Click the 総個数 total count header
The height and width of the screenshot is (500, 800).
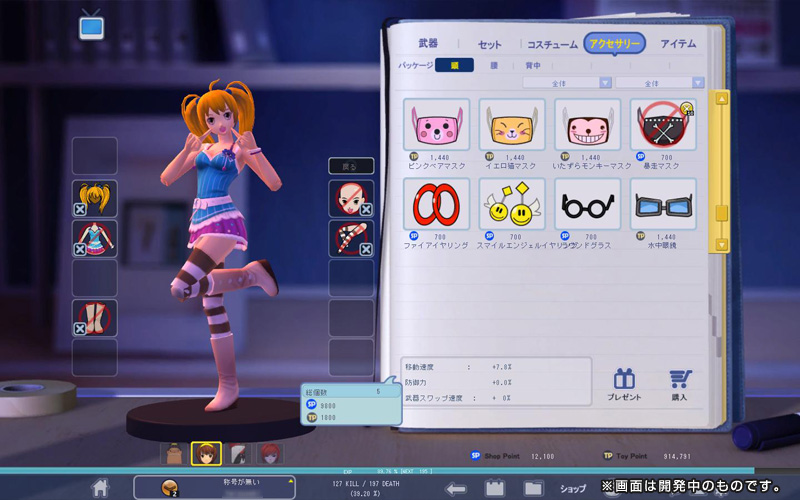(x=351, y=392)
